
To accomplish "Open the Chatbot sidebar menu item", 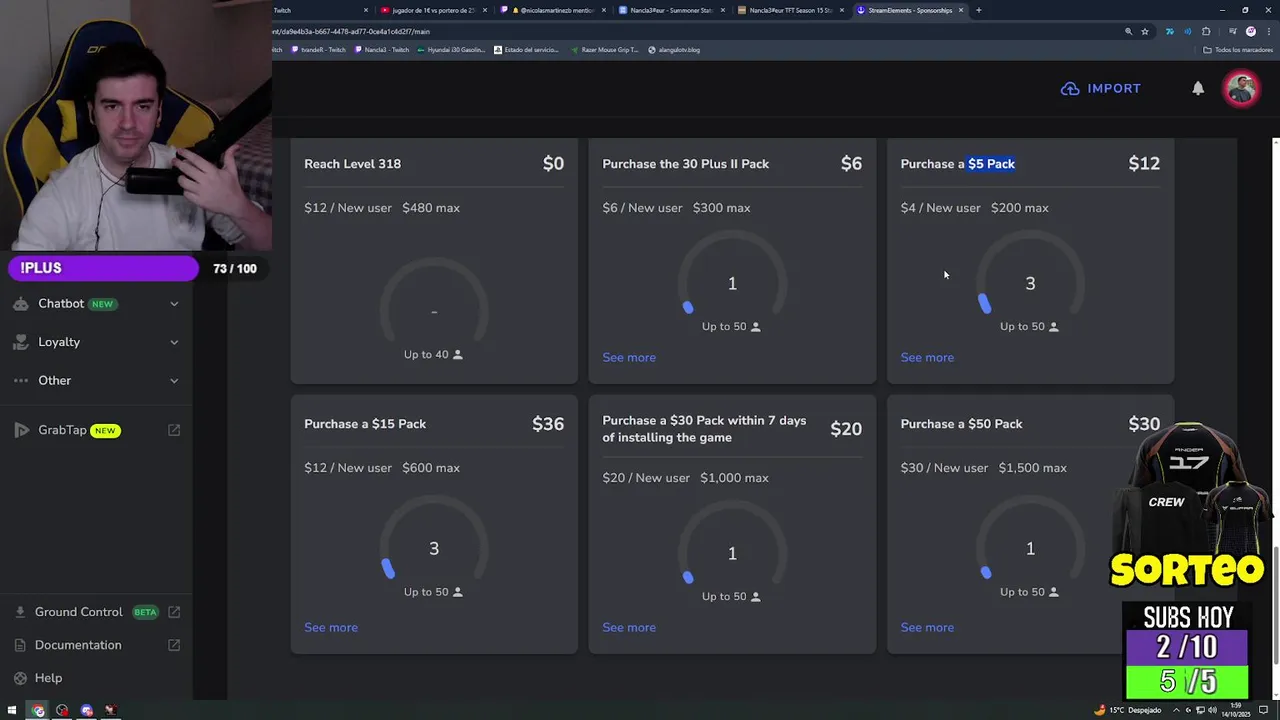I will tap(96, 304).
